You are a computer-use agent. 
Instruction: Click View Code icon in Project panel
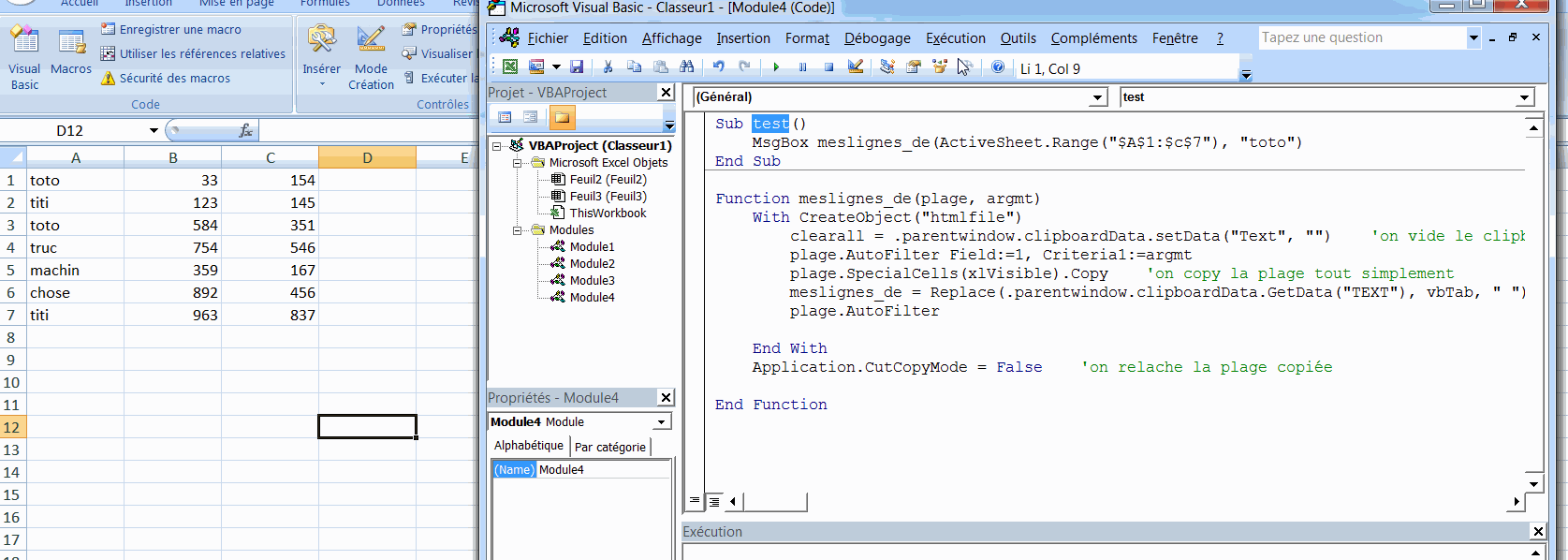pyautogui.click(x=506, y=117)
